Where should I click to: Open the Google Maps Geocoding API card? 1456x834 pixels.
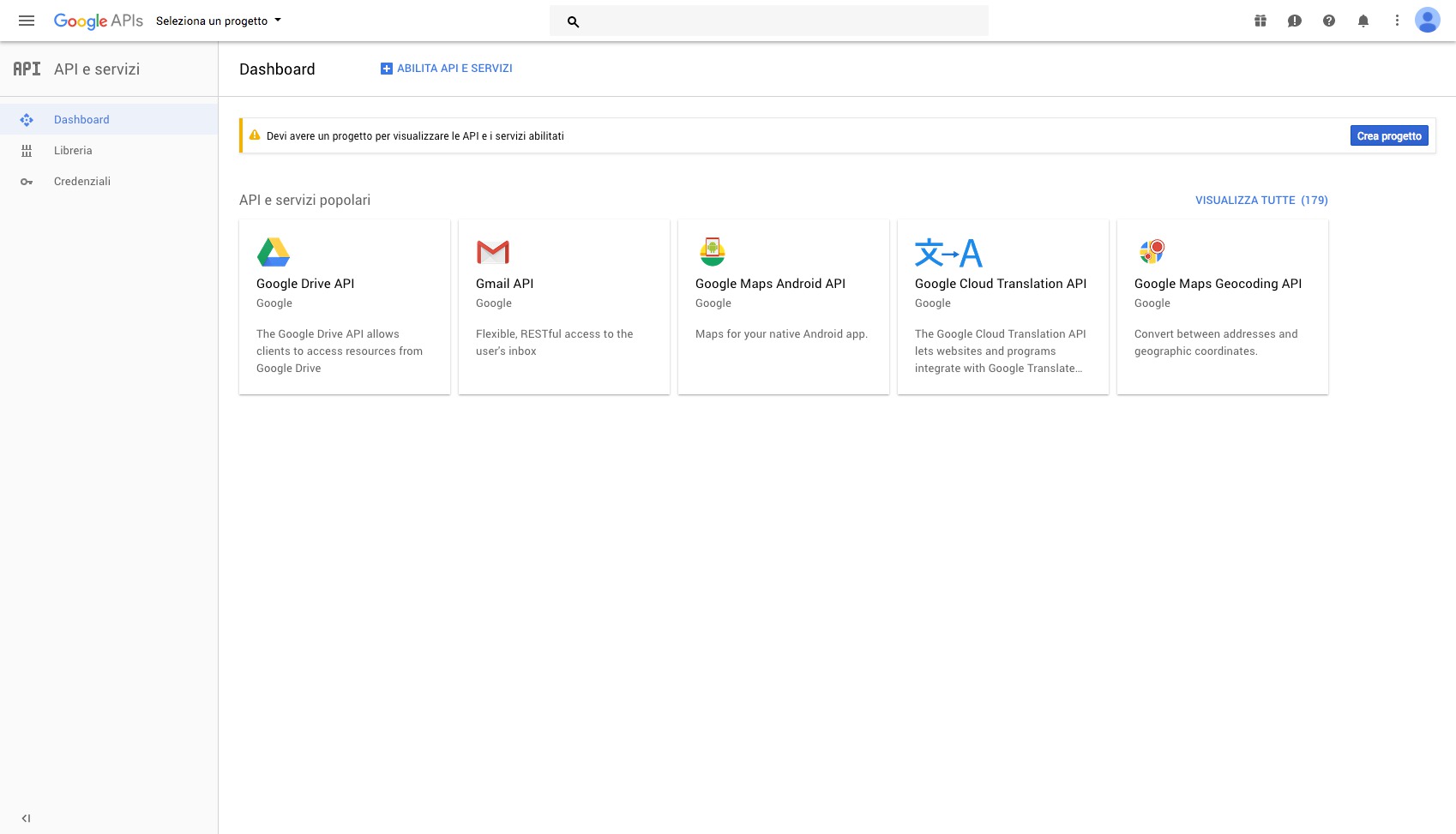click(1222, 307)
